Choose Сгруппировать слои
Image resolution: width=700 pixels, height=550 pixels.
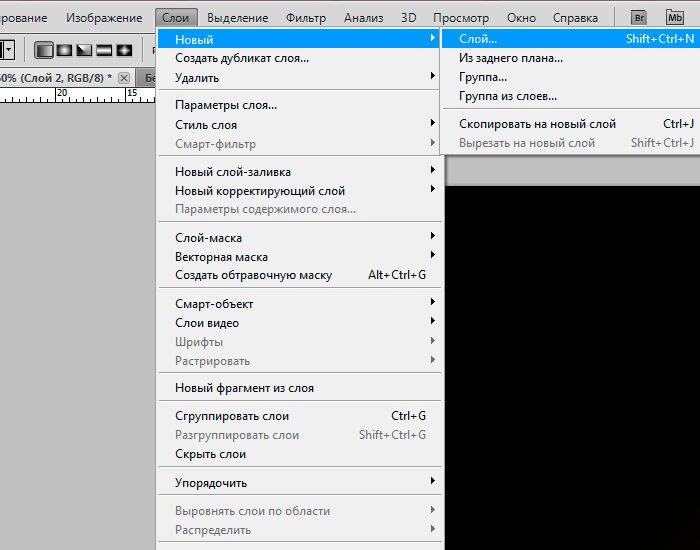[232, 416]
